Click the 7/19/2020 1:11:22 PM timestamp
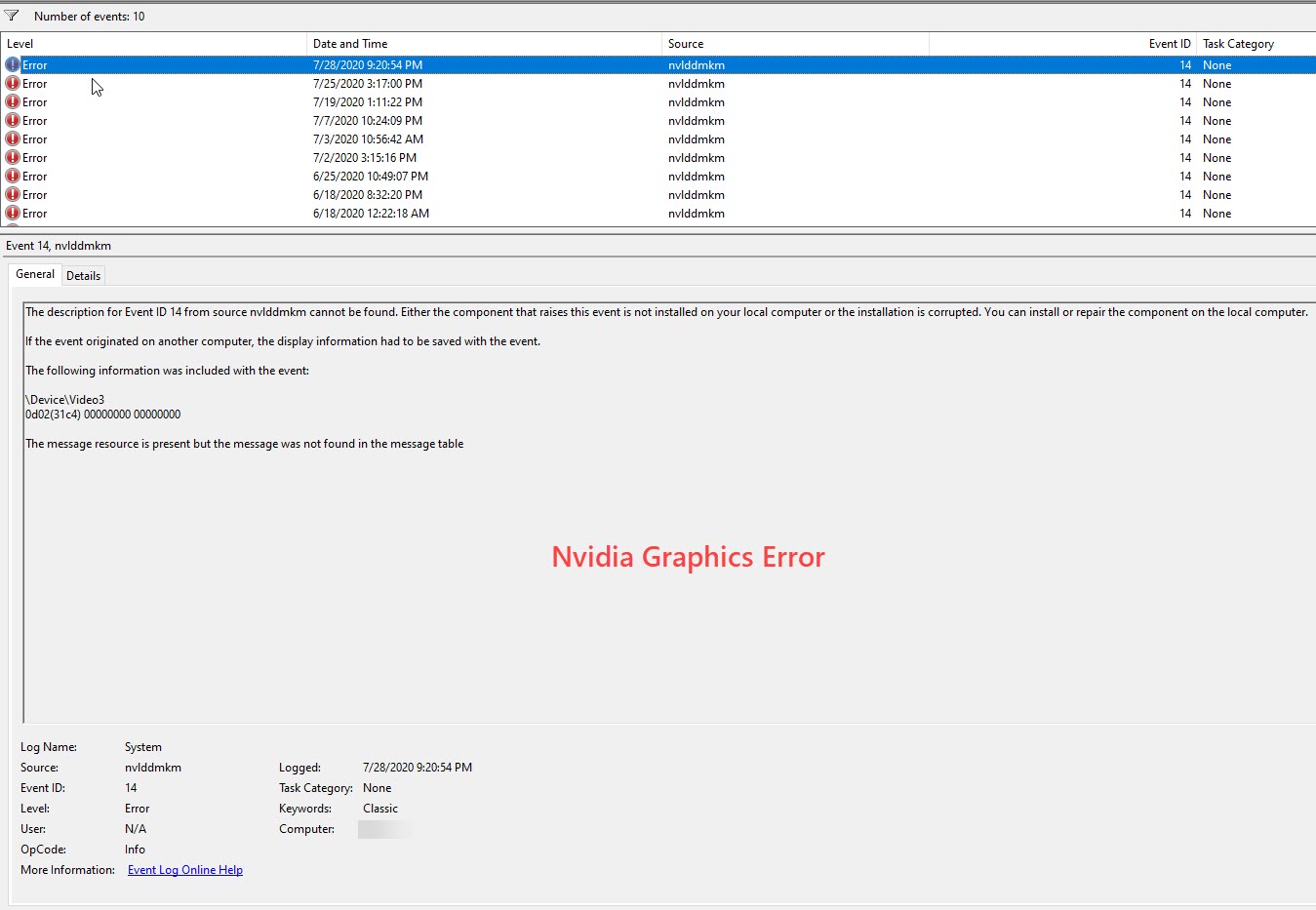The width and height of the screenshot is (1316, 910). click(x=368, y=102)
